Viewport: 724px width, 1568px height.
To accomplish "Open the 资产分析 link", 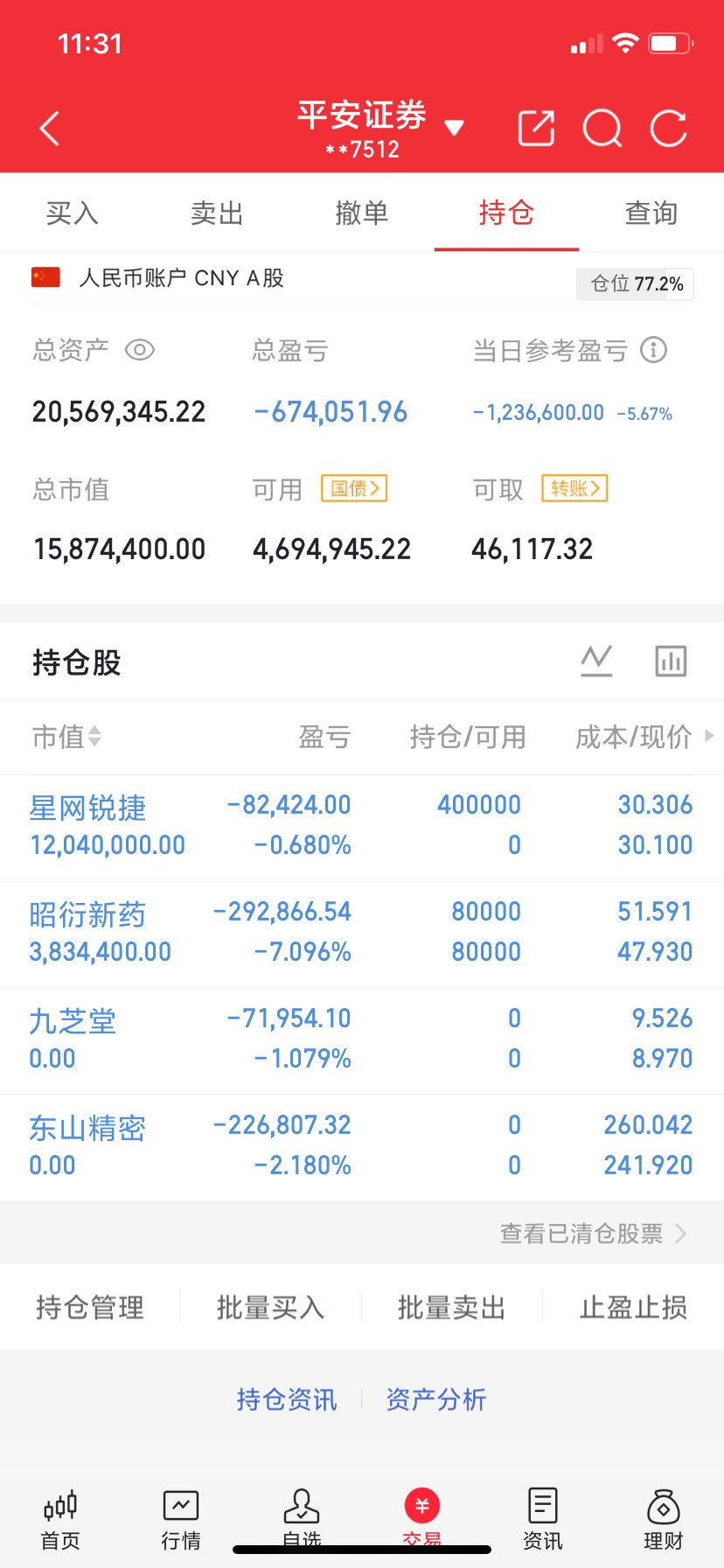I will pos(436,1399).
